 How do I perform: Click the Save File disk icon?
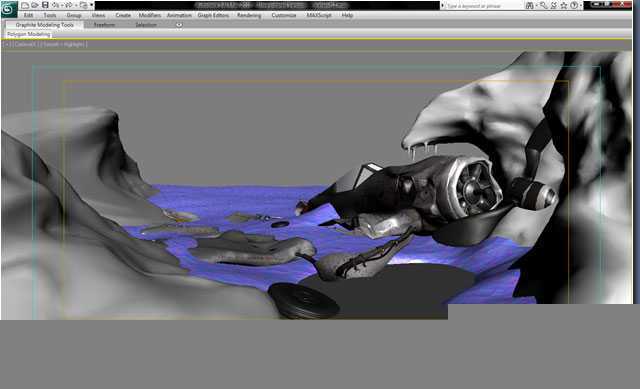(x=45, y=5)
